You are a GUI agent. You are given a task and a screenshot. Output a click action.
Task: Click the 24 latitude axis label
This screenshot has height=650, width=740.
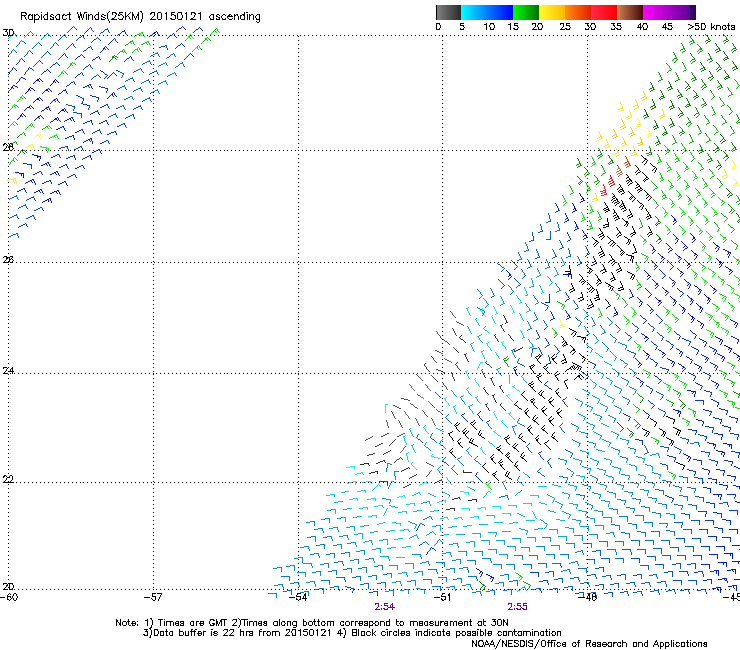(x=8, y=371)
